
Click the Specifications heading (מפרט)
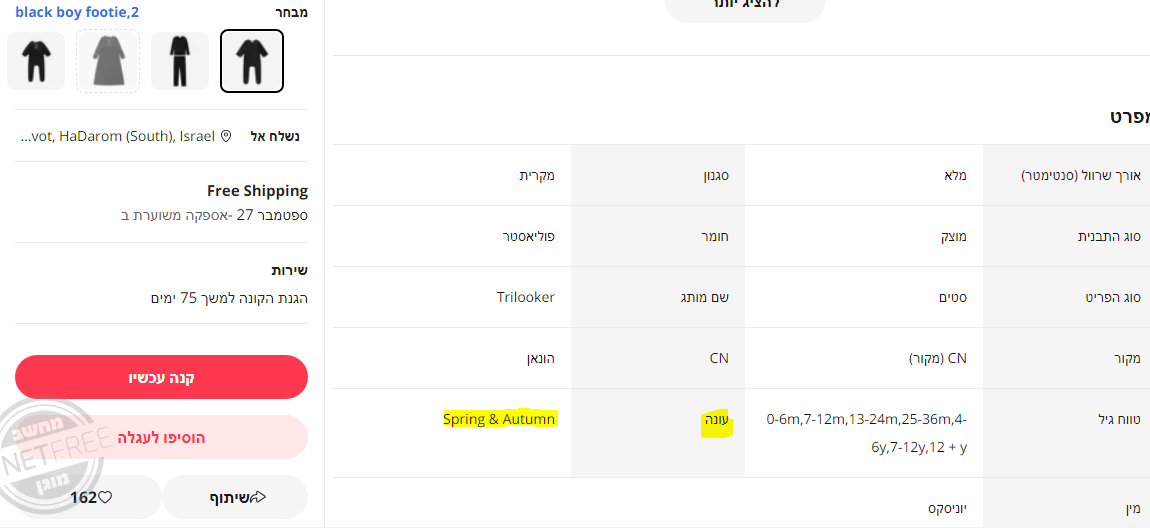1129,116
